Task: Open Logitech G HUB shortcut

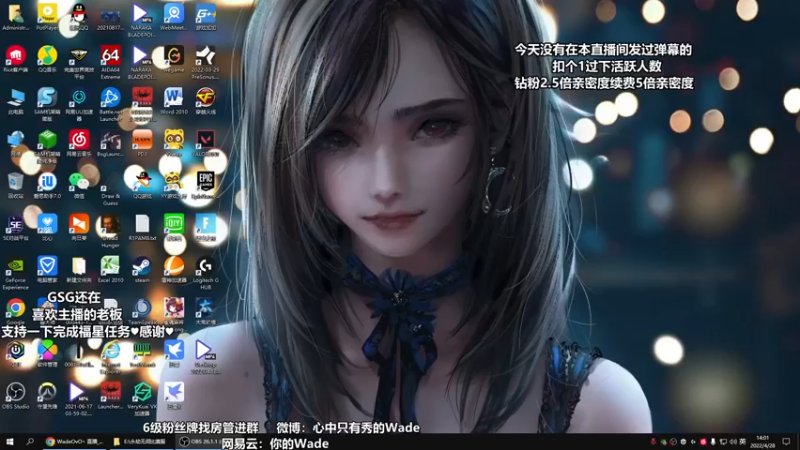Action: 205,273
